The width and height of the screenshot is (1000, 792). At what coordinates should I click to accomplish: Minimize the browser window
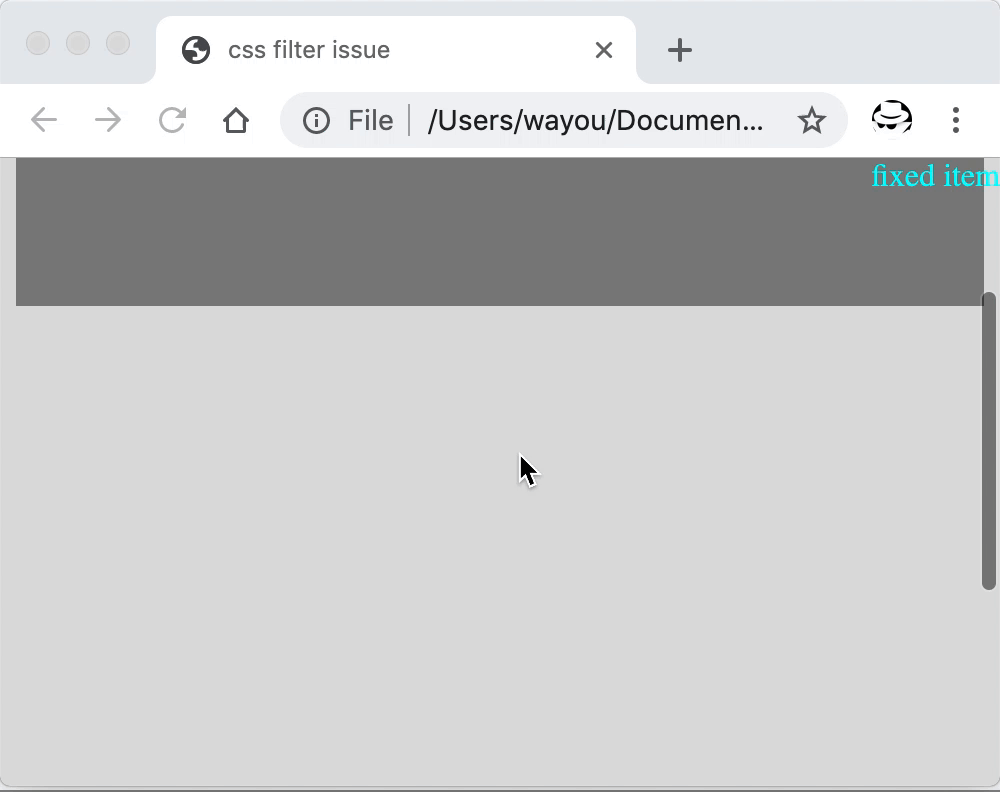click(x=78, y=43)
